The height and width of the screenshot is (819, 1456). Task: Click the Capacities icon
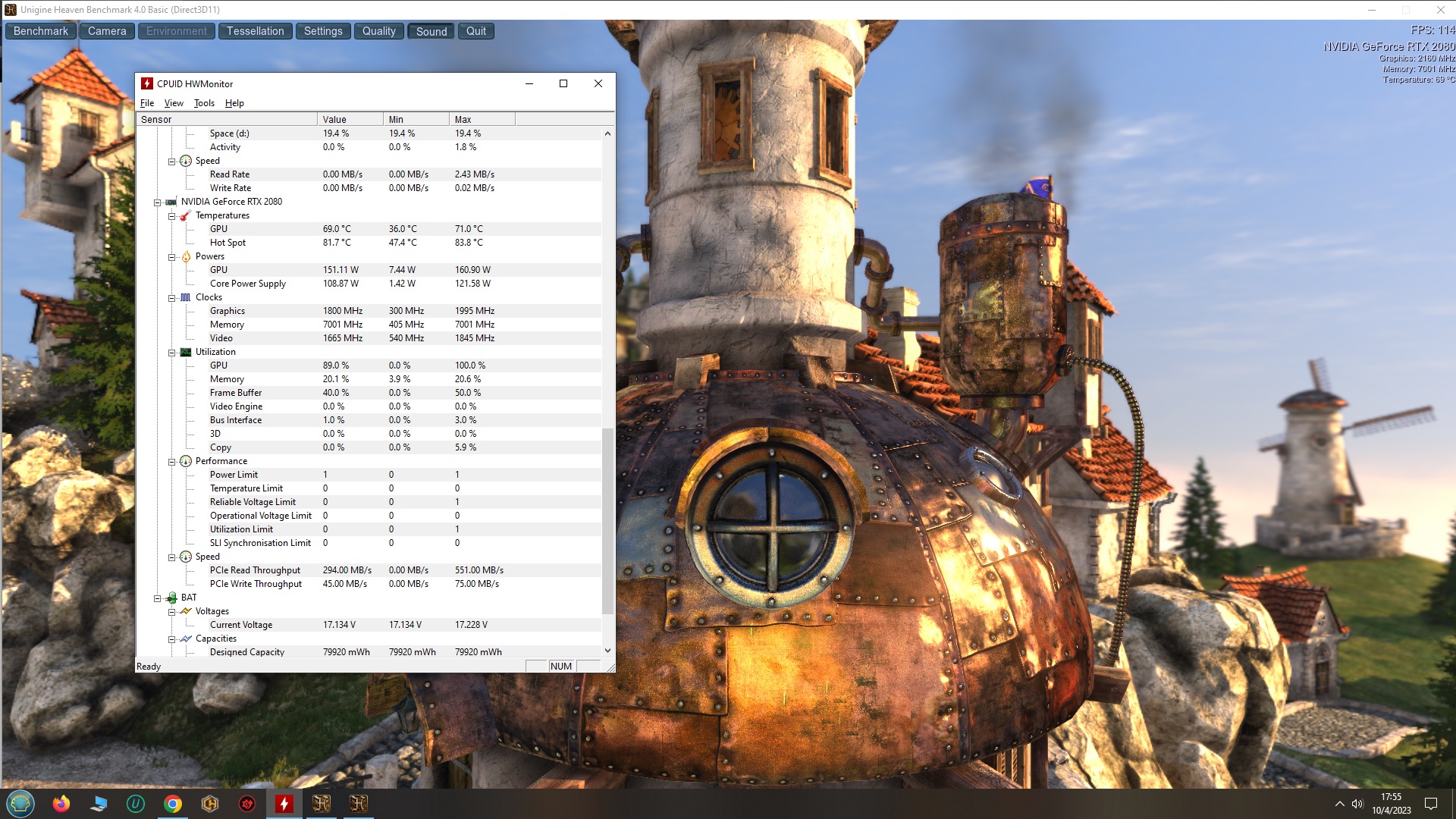186,639
